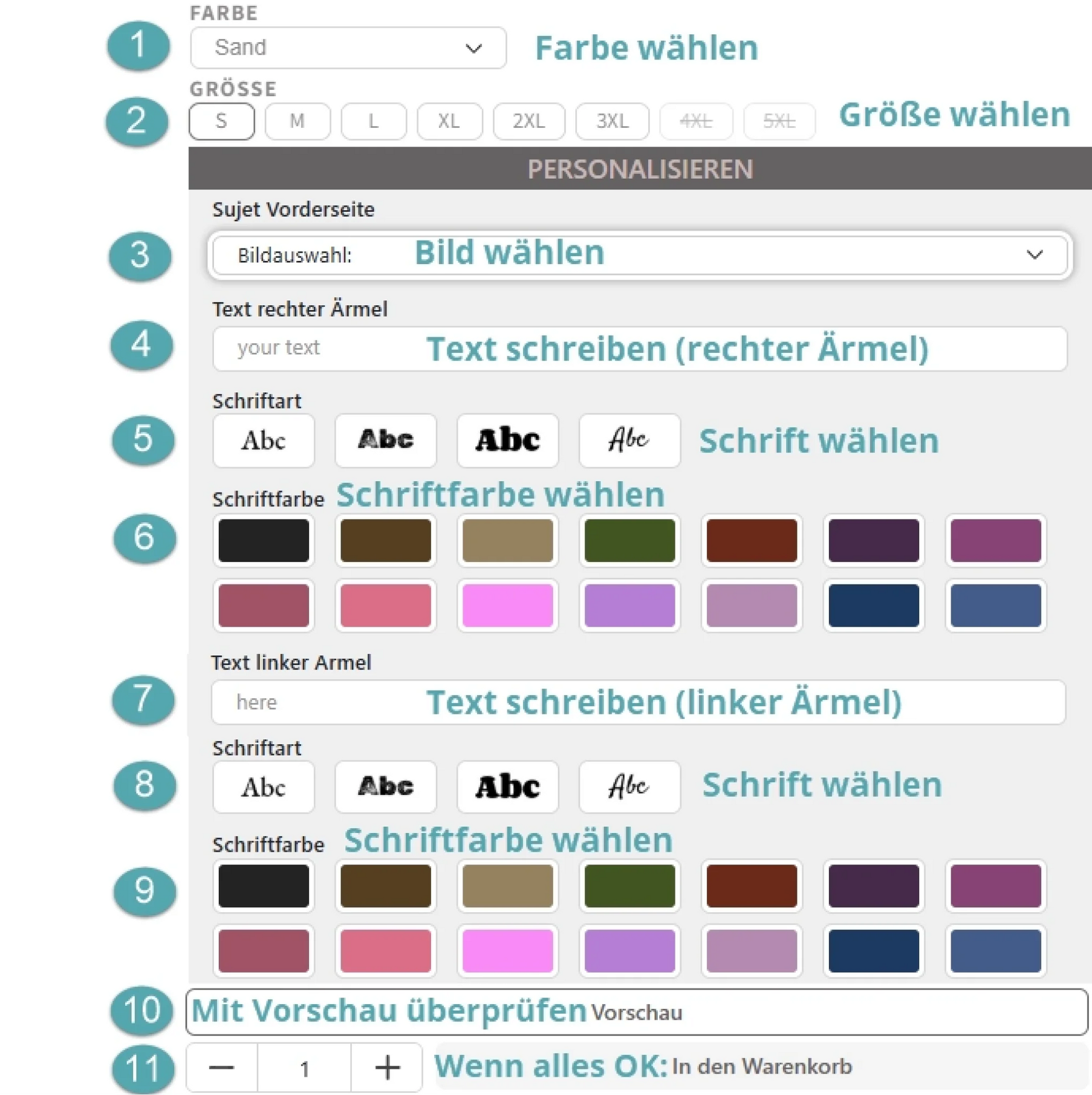Select size 2XL
This screenshot has width=1092, height=1095.
click(x=529, y=121)
